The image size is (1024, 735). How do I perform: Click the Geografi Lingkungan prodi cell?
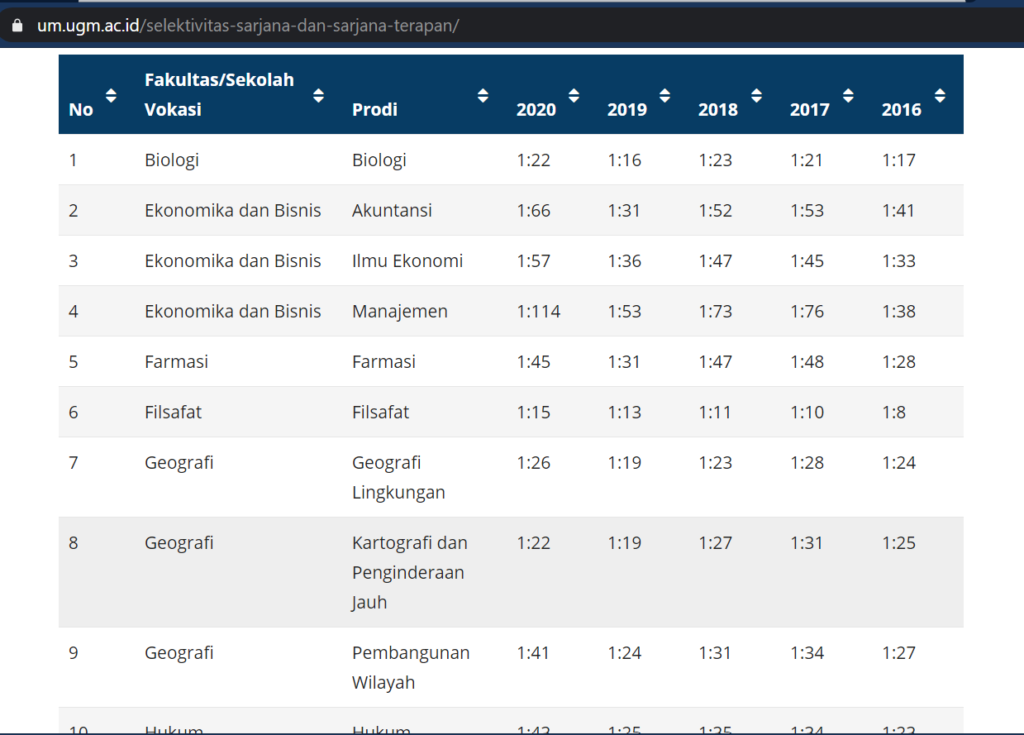(398, 477)
